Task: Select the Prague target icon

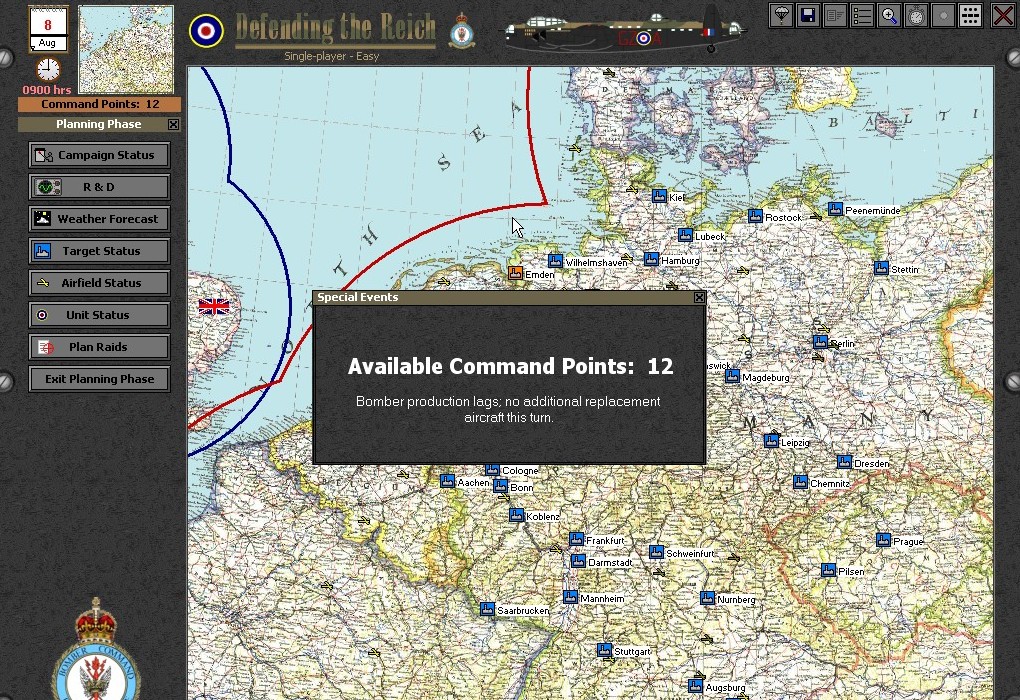Action: [883, 540]
